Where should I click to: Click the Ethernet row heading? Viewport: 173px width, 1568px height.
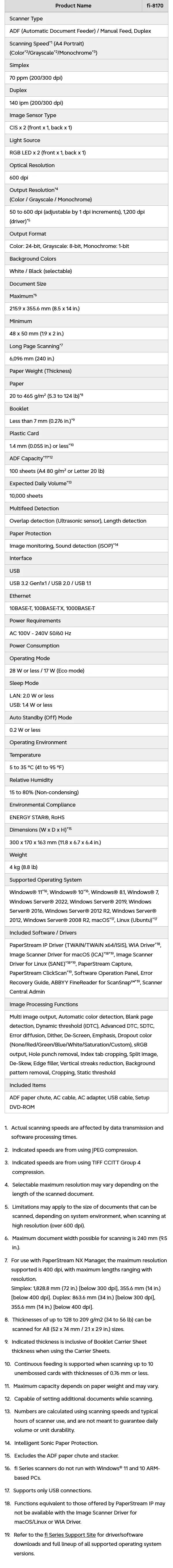point(20,596)
